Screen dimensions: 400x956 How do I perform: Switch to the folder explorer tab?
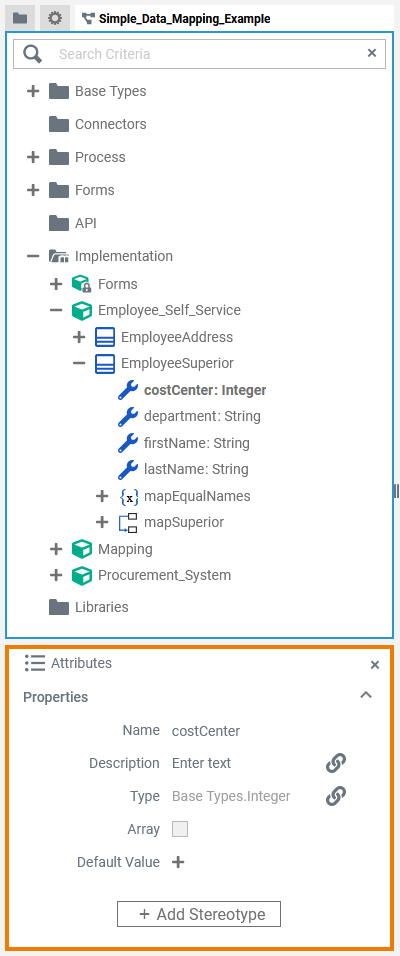pyautogui.click(x=20, y=18)
